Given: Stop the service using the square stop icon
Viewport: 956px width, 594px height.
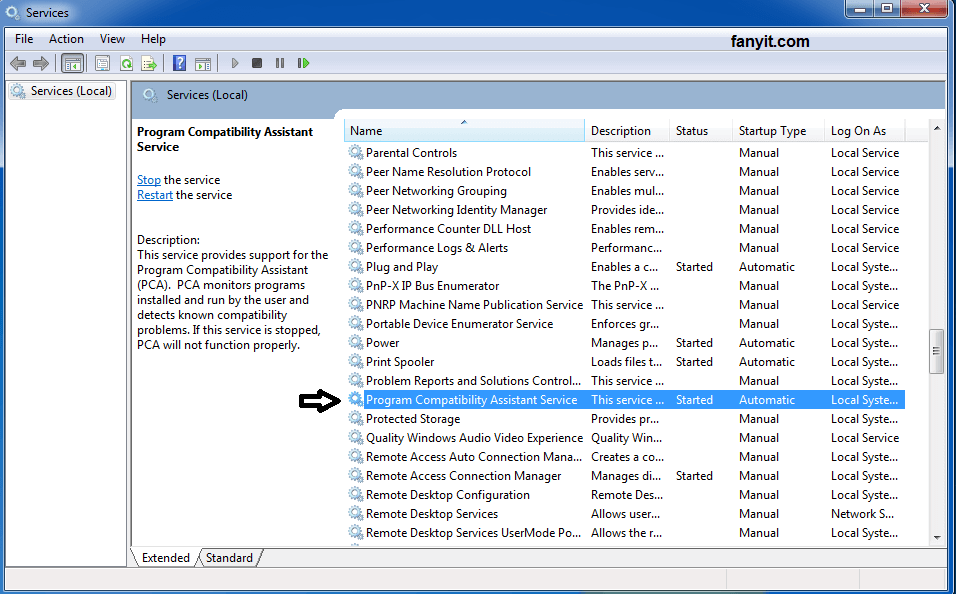Looking at the screenshot, I should (258, 63).
